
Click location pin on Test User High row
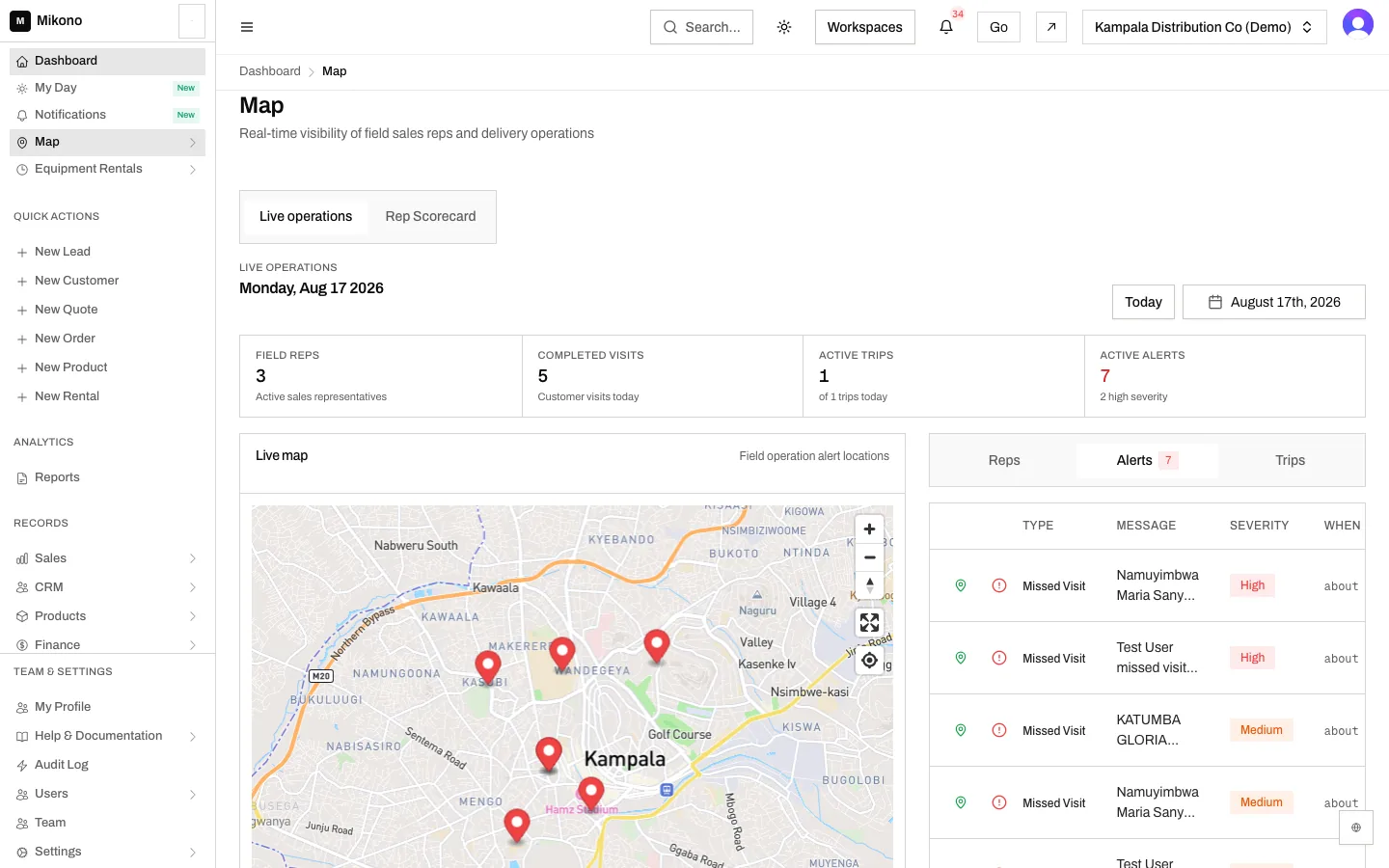click(961, 658)
